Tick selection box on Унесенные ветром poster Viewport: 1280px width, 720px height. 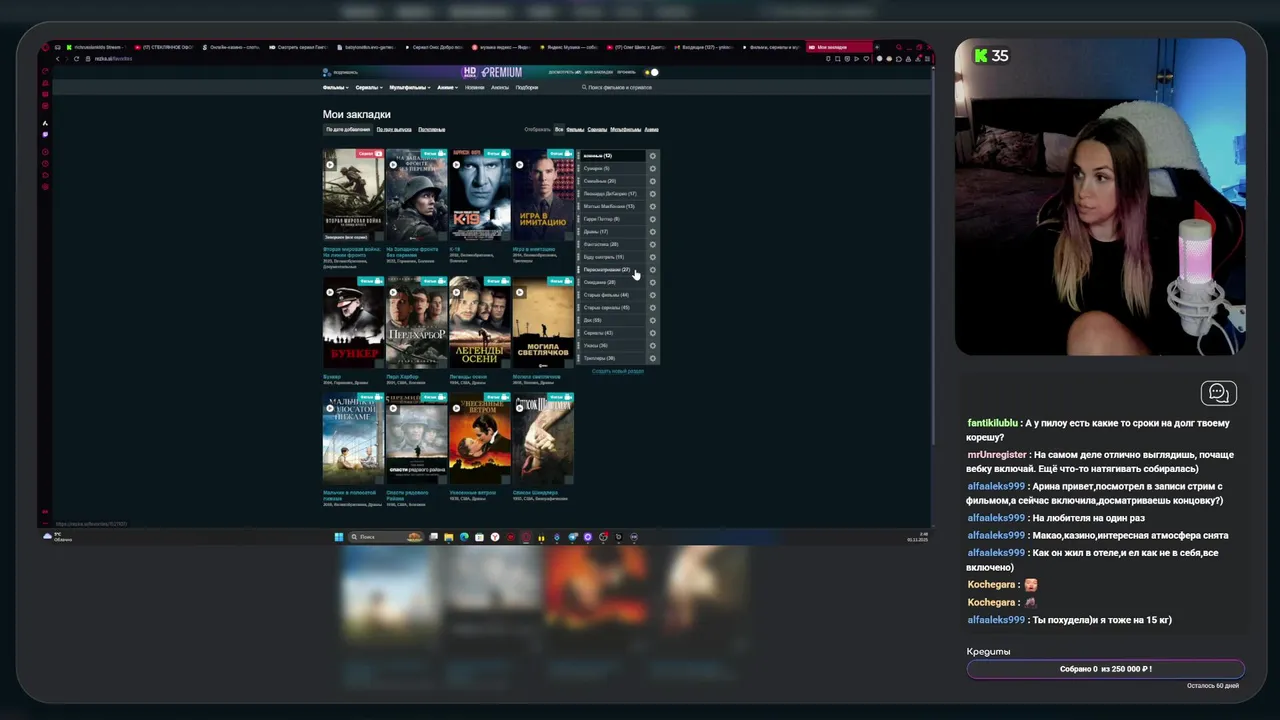505,480
